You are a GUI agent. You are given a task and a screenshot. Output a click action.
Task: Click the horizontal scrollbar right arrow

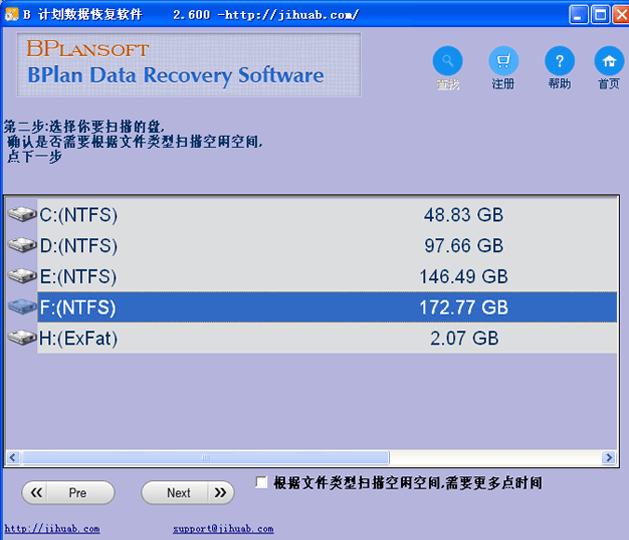coord(609,458)
